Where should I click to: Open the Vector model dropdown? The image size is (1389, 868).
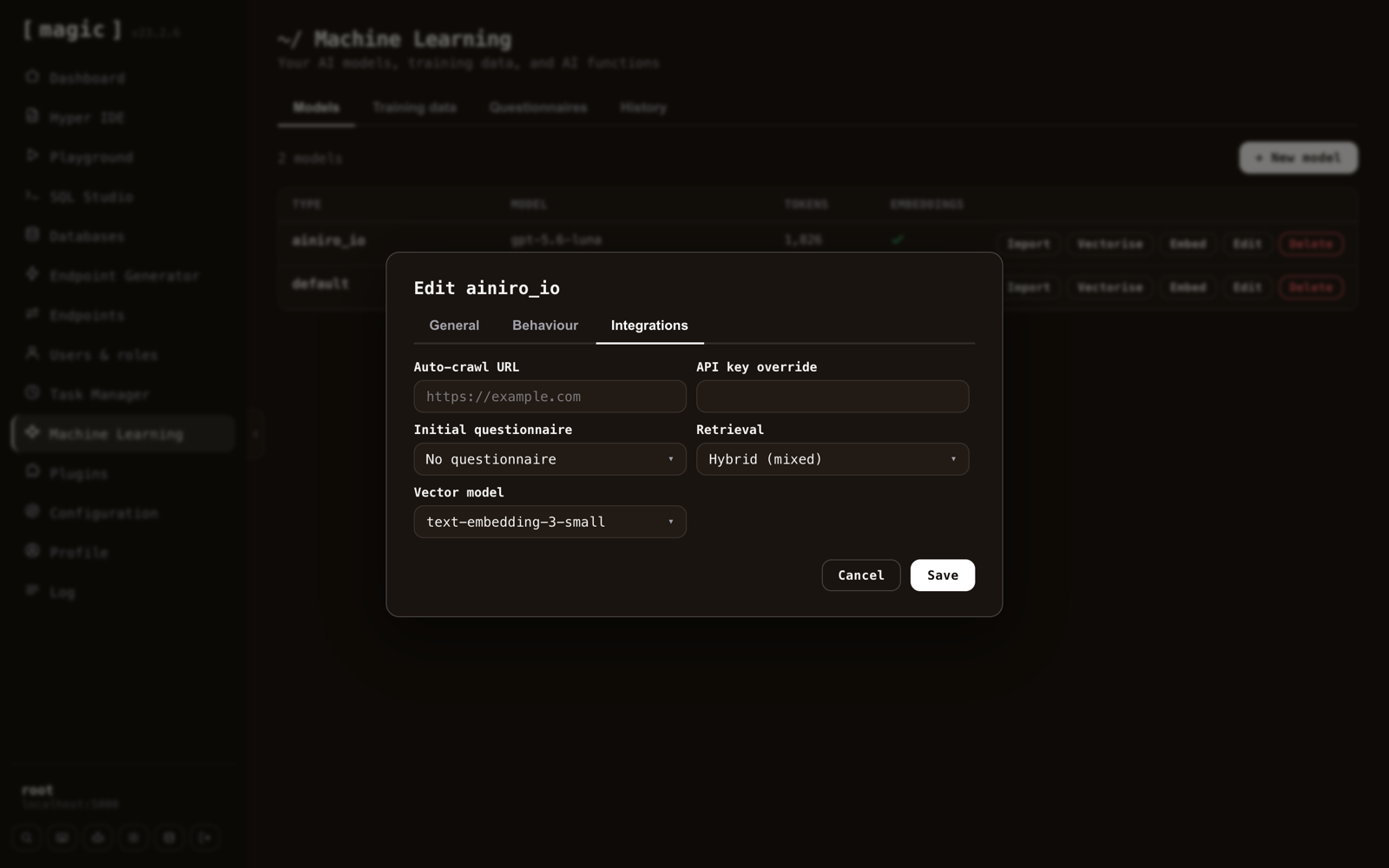[550, 522]
